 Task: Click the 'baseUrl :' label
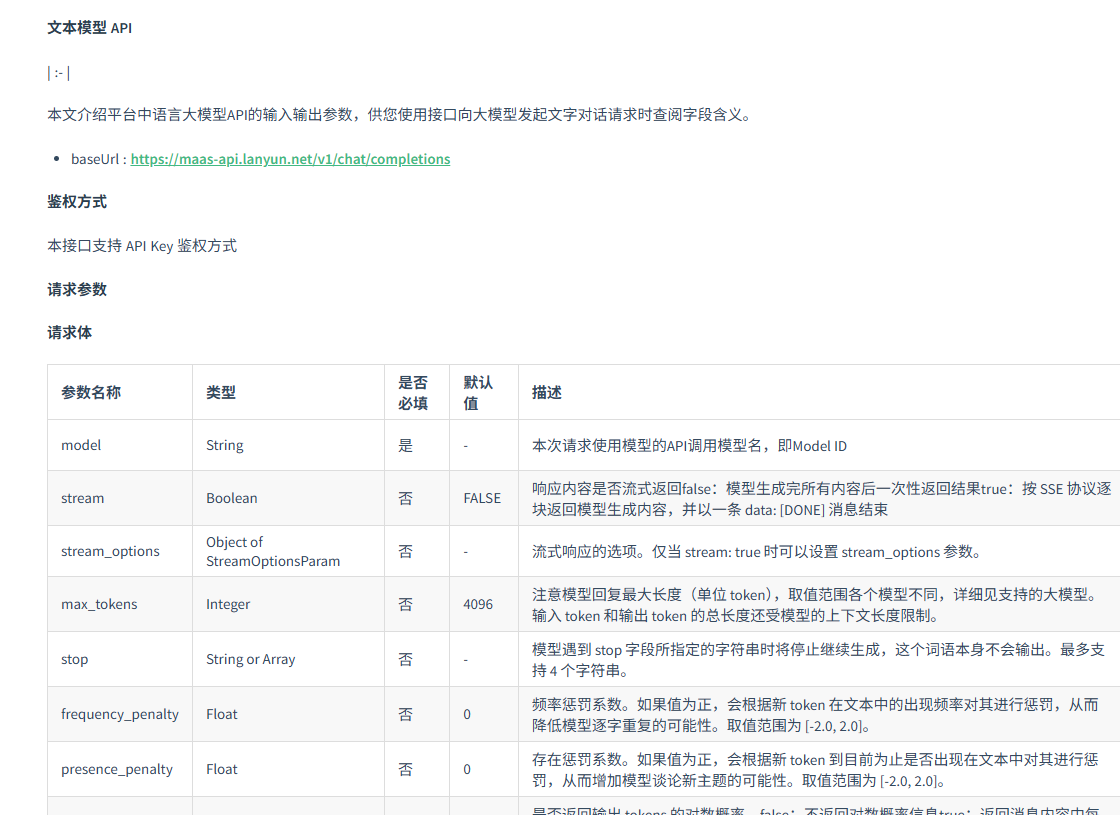(x=99, y=159)
